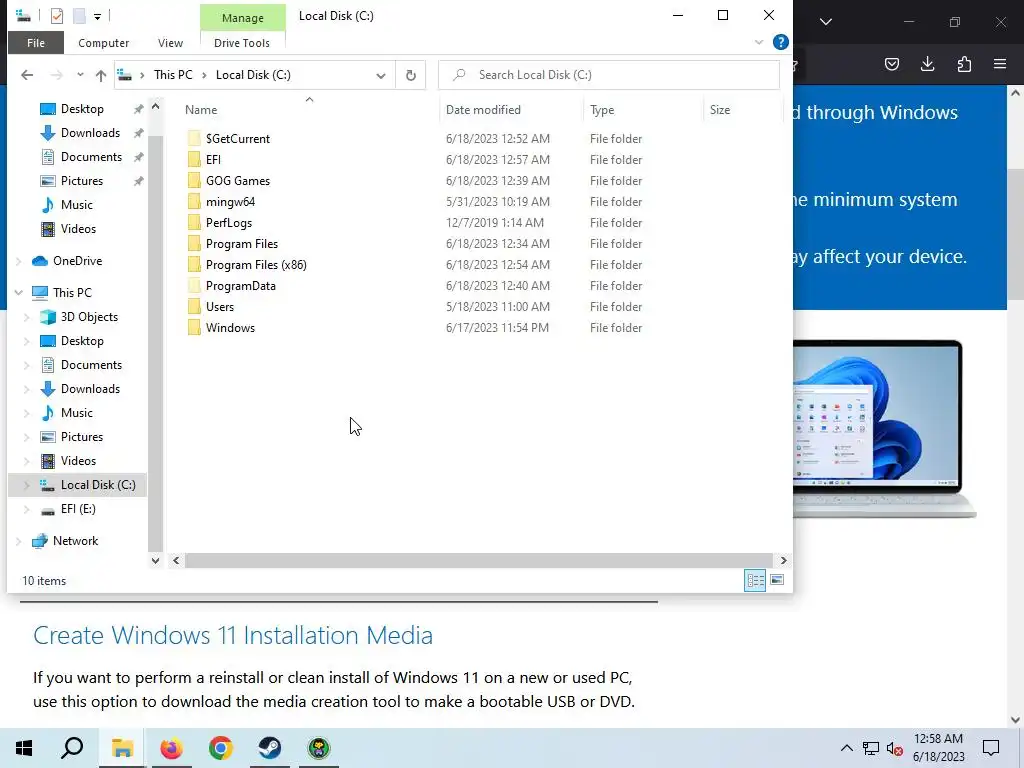Open 3D Objects in the navigation pane
Image resolution: width=1024 pixels, height=768 pixels.
[89, 317]
